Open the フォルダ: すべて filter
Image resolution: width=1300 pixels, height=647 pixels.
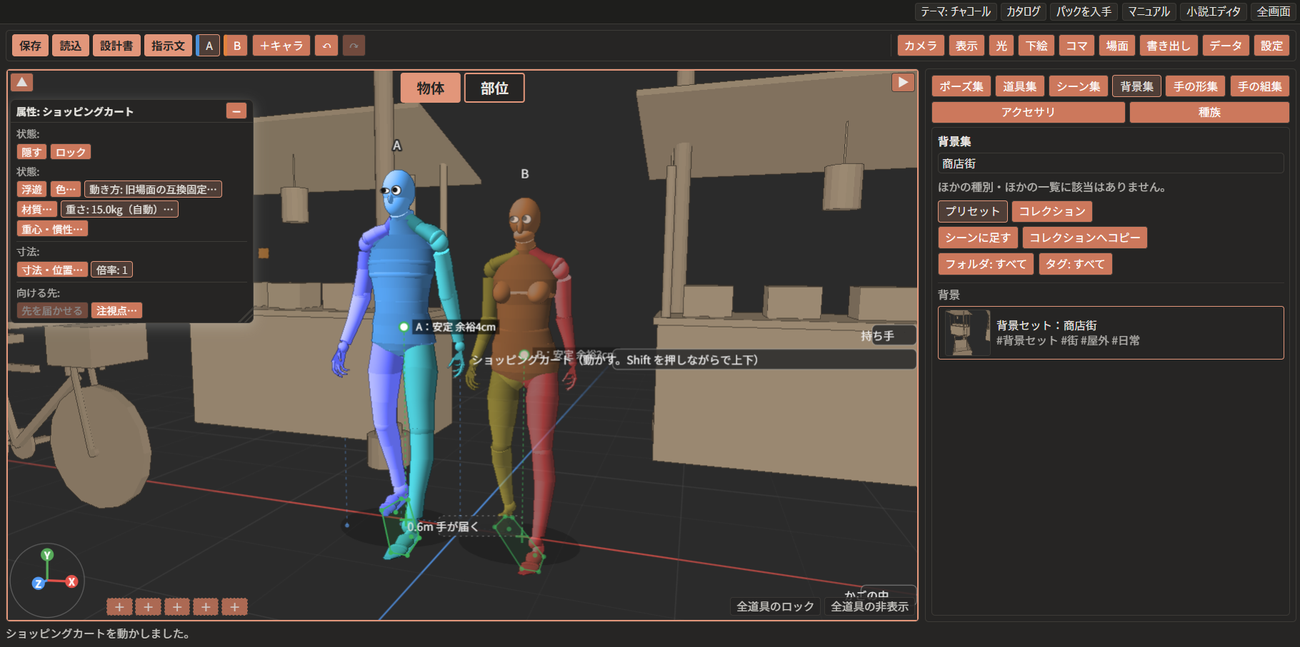[985, 264]
